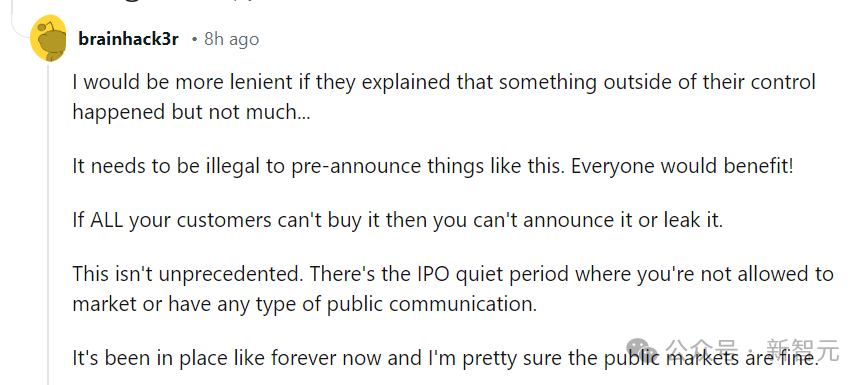Viewport: 867px width, 385px height.
Task: Open the brainhack3r username profile link
Action: [128, 39]
